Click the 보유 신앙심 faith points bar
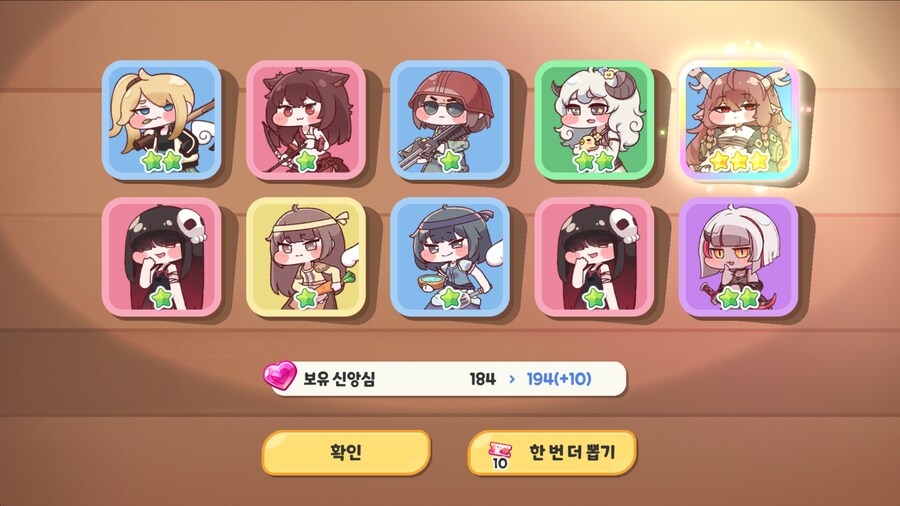The width and height of the screenshot is (900, 506). [x=447, y=379]
